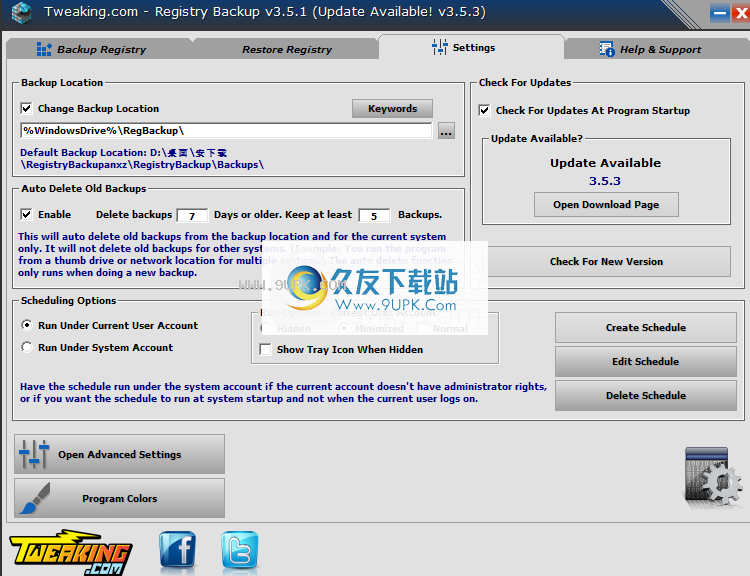
Task: Toggle the auto delete Enable checkbox
Action: 26,214
